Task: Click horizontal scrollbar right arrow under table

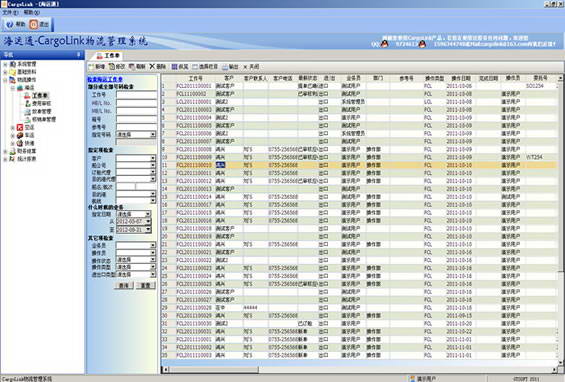Action: click(x=555, y=370)
